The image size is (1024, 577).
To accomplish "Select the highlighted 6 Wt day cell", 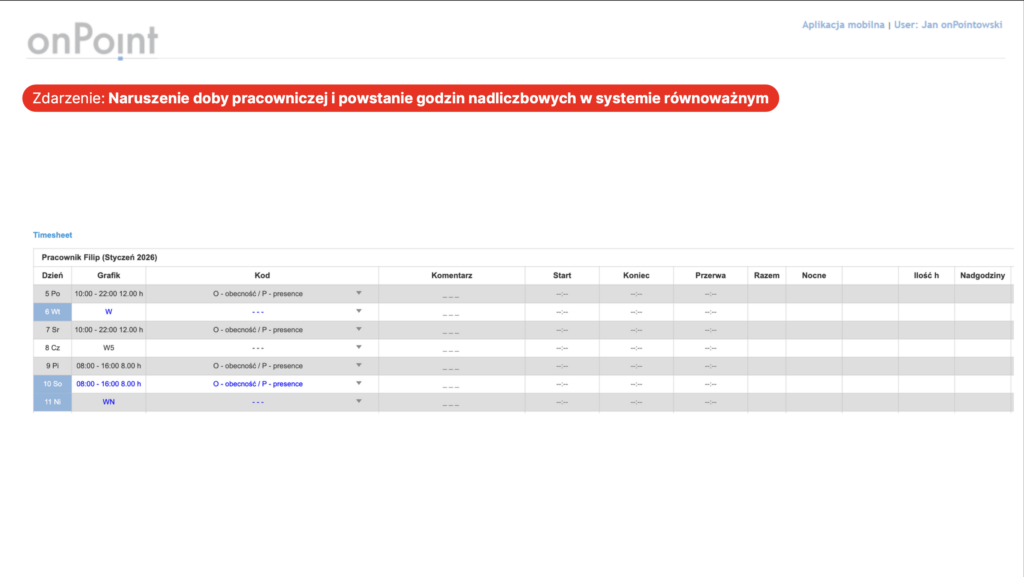I will coord(52,312).
